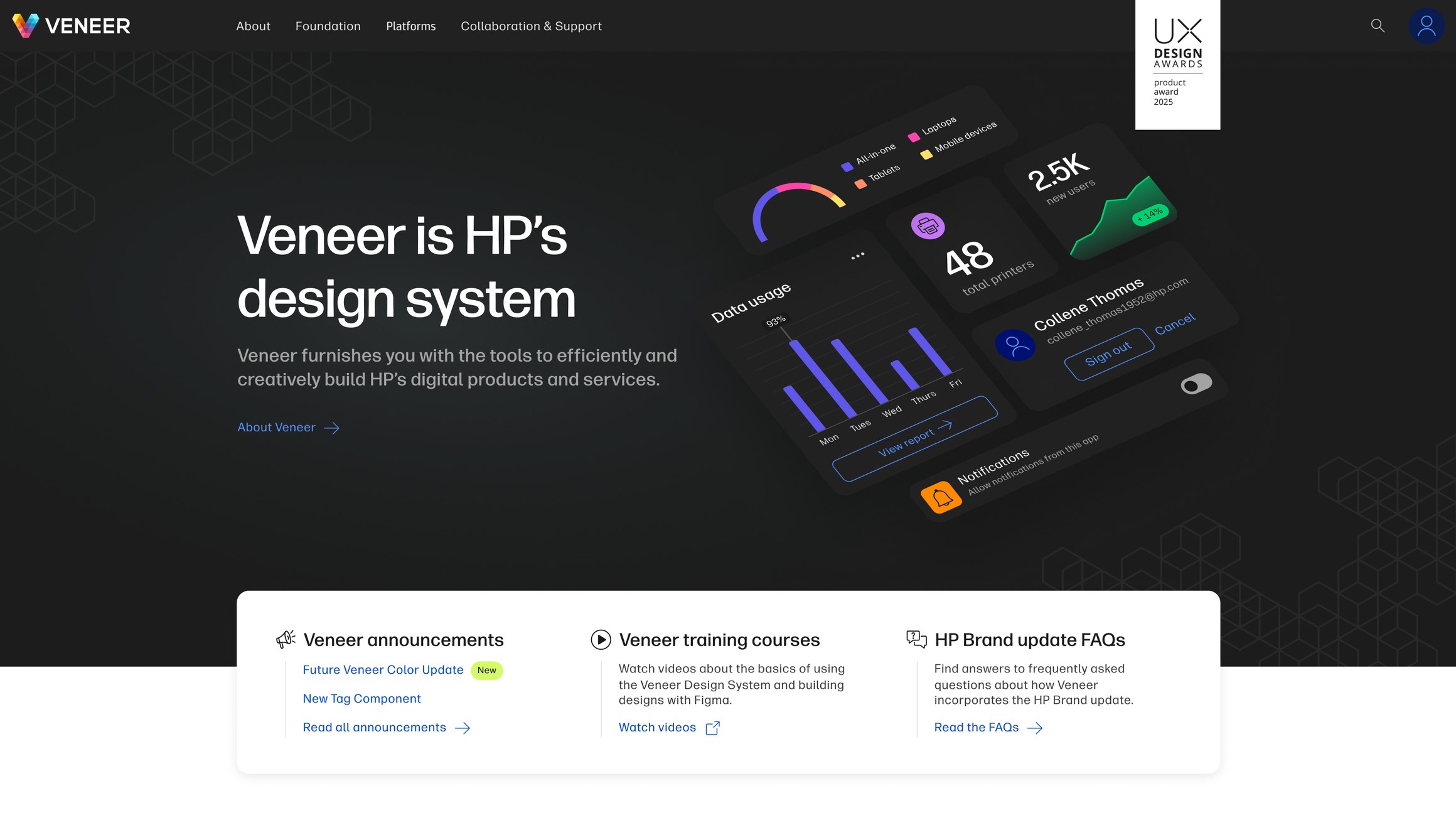Click Cancel in the Collene Thomas card

point(1175,324)
